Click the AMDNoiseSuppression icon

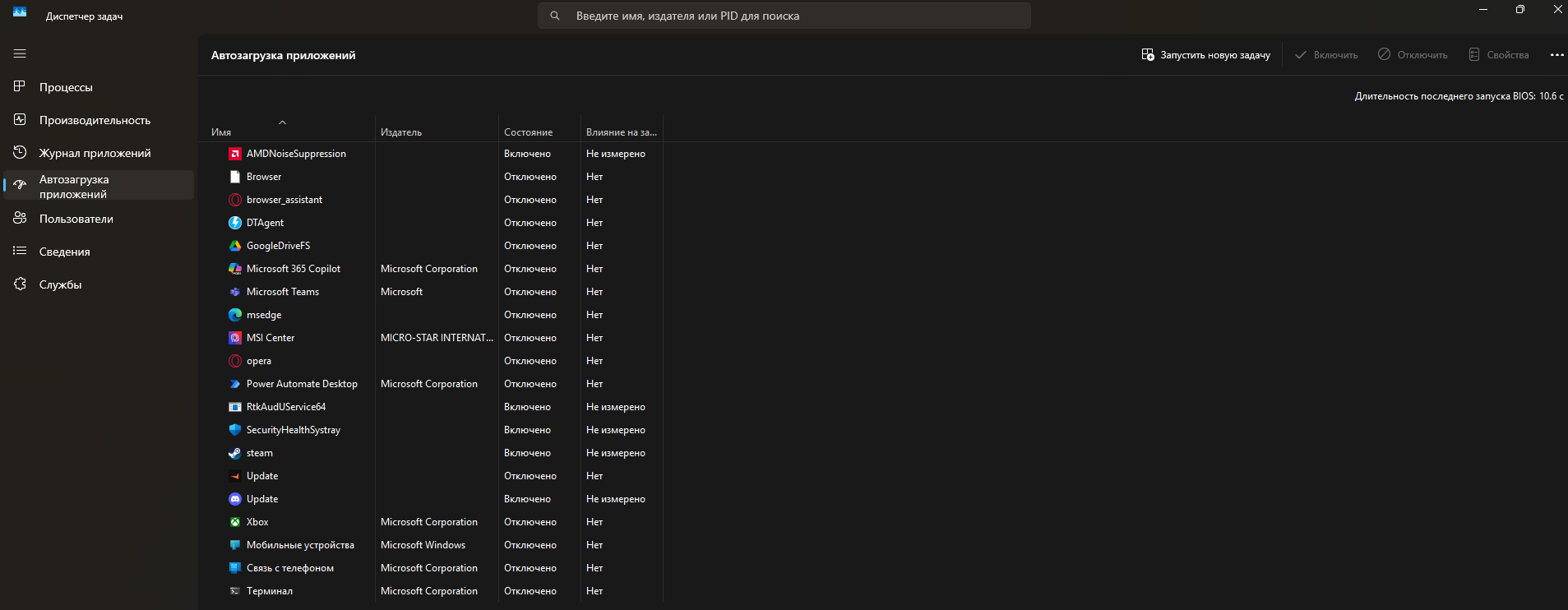tap(235, 154)
